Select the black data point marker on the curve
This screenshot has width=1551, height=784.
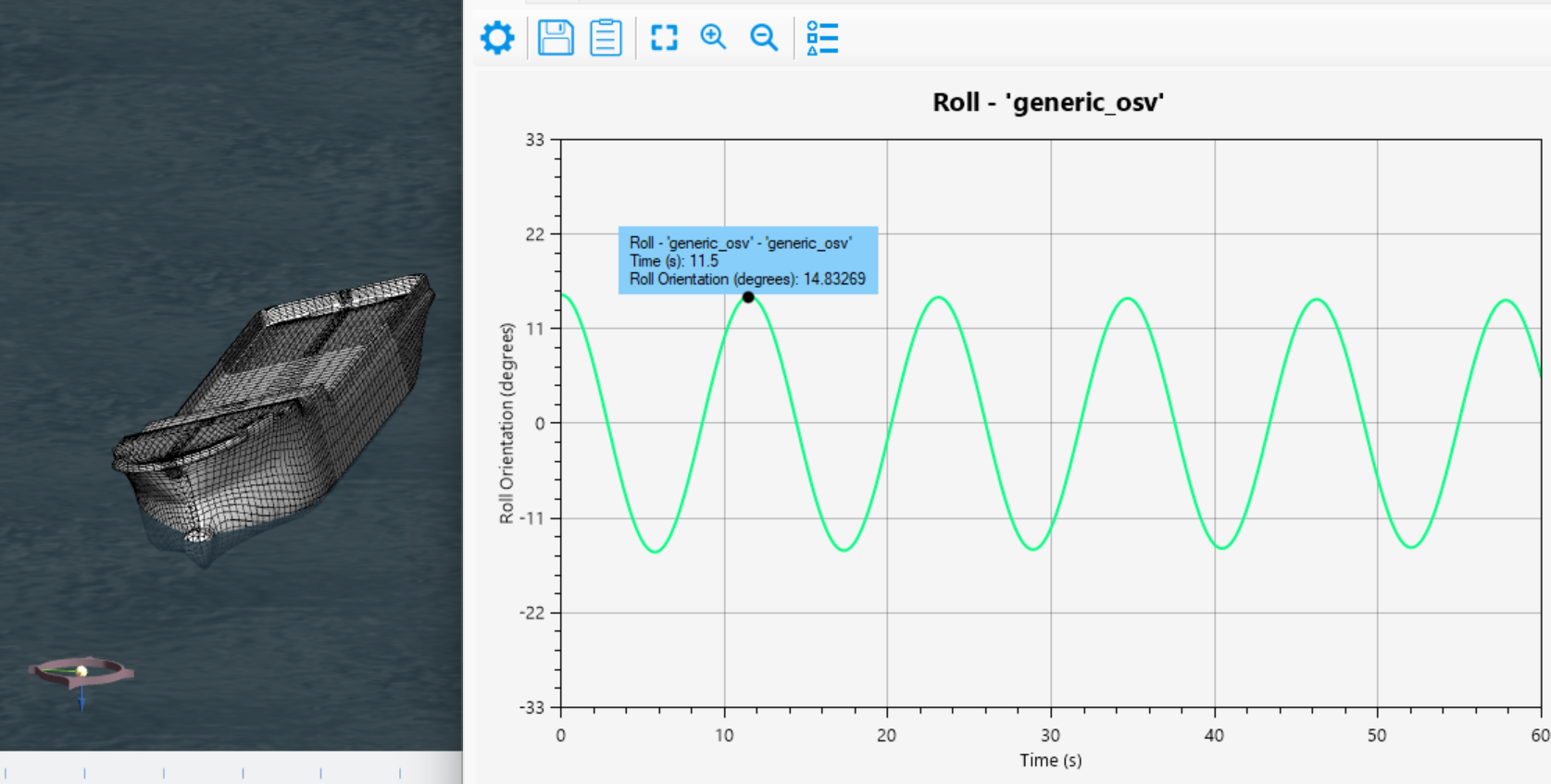tap(748, 297)
